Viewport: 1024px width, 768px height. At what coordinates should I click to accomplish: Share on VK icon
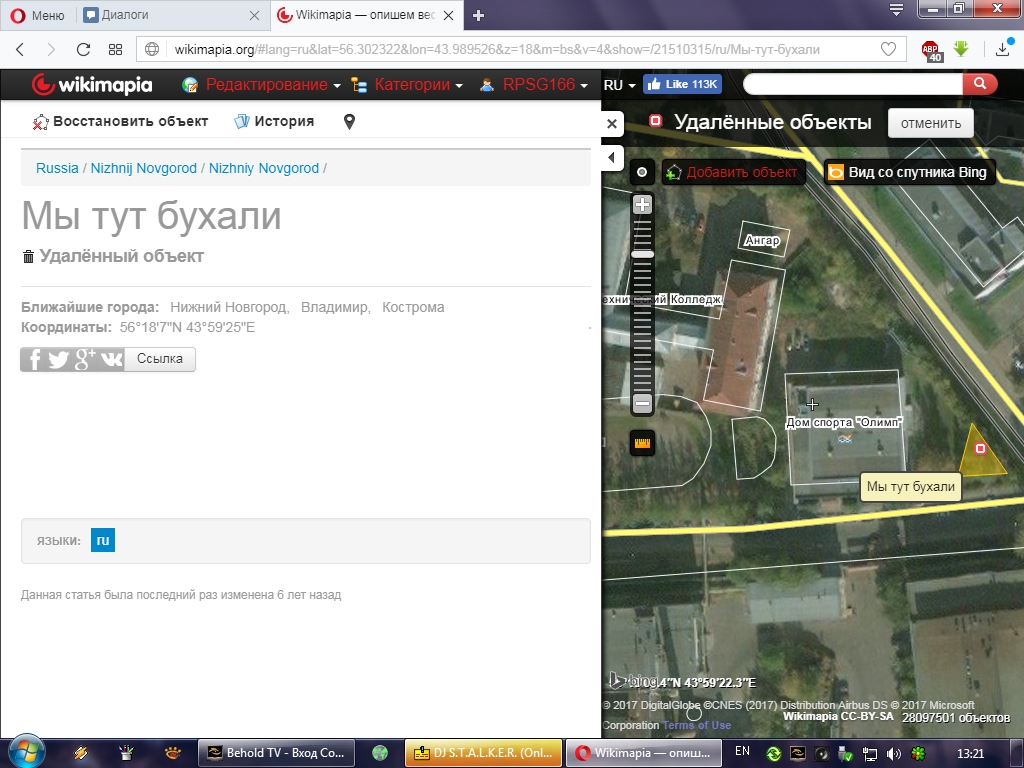(x=111, y=359)
